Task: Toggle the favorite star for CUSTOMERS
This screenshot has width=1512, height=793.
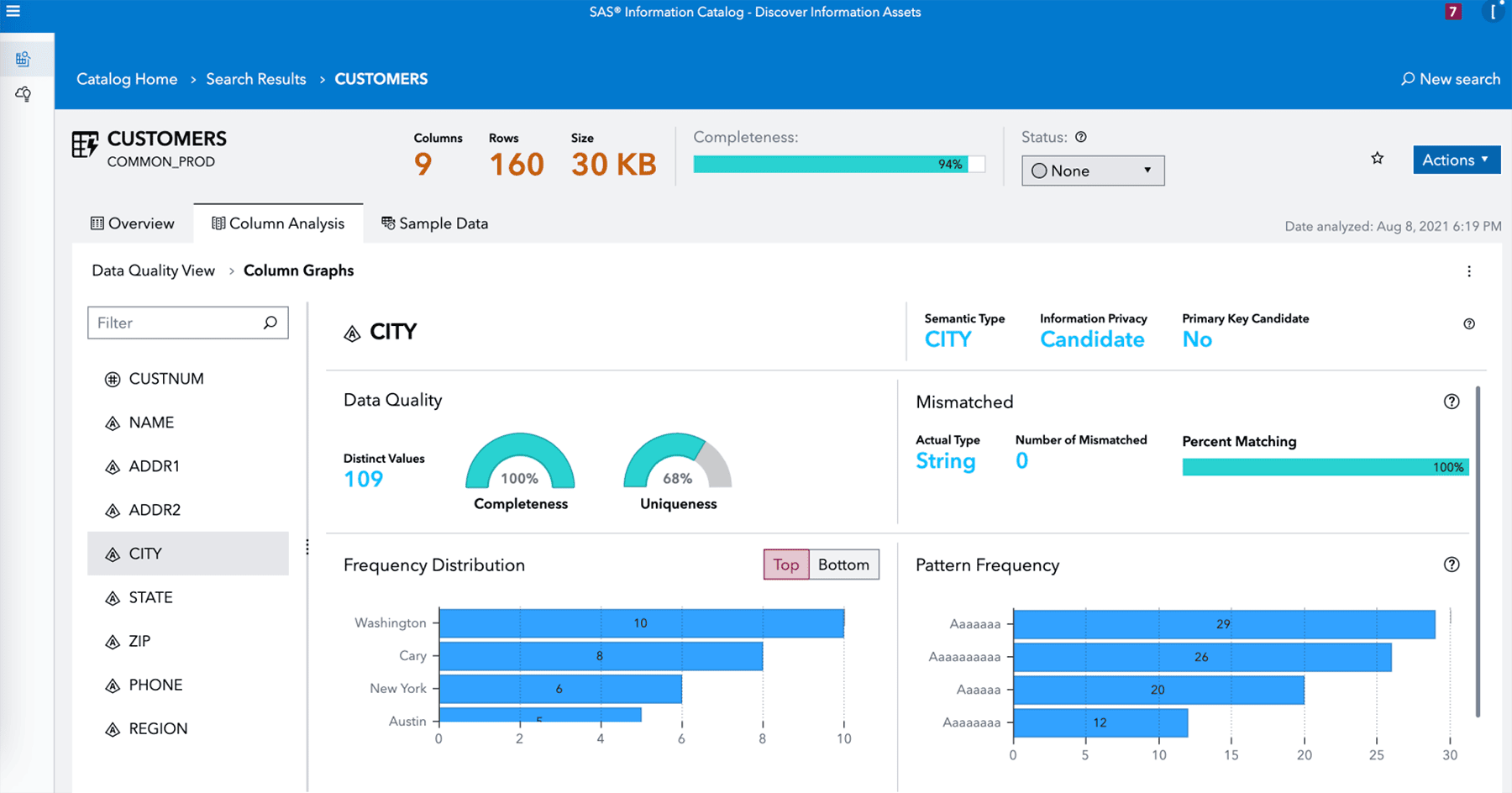Action: tap(1377, 158)
